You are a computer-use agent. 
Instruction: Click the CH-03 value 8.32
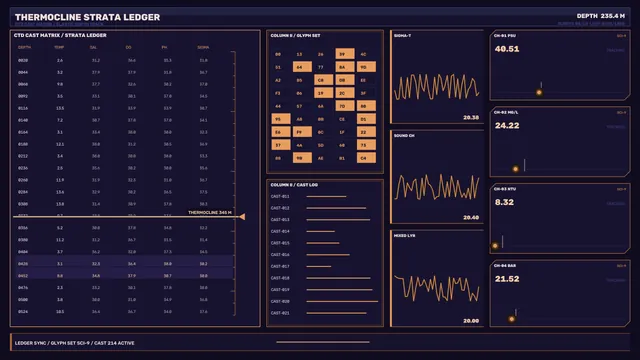[504, 202]
